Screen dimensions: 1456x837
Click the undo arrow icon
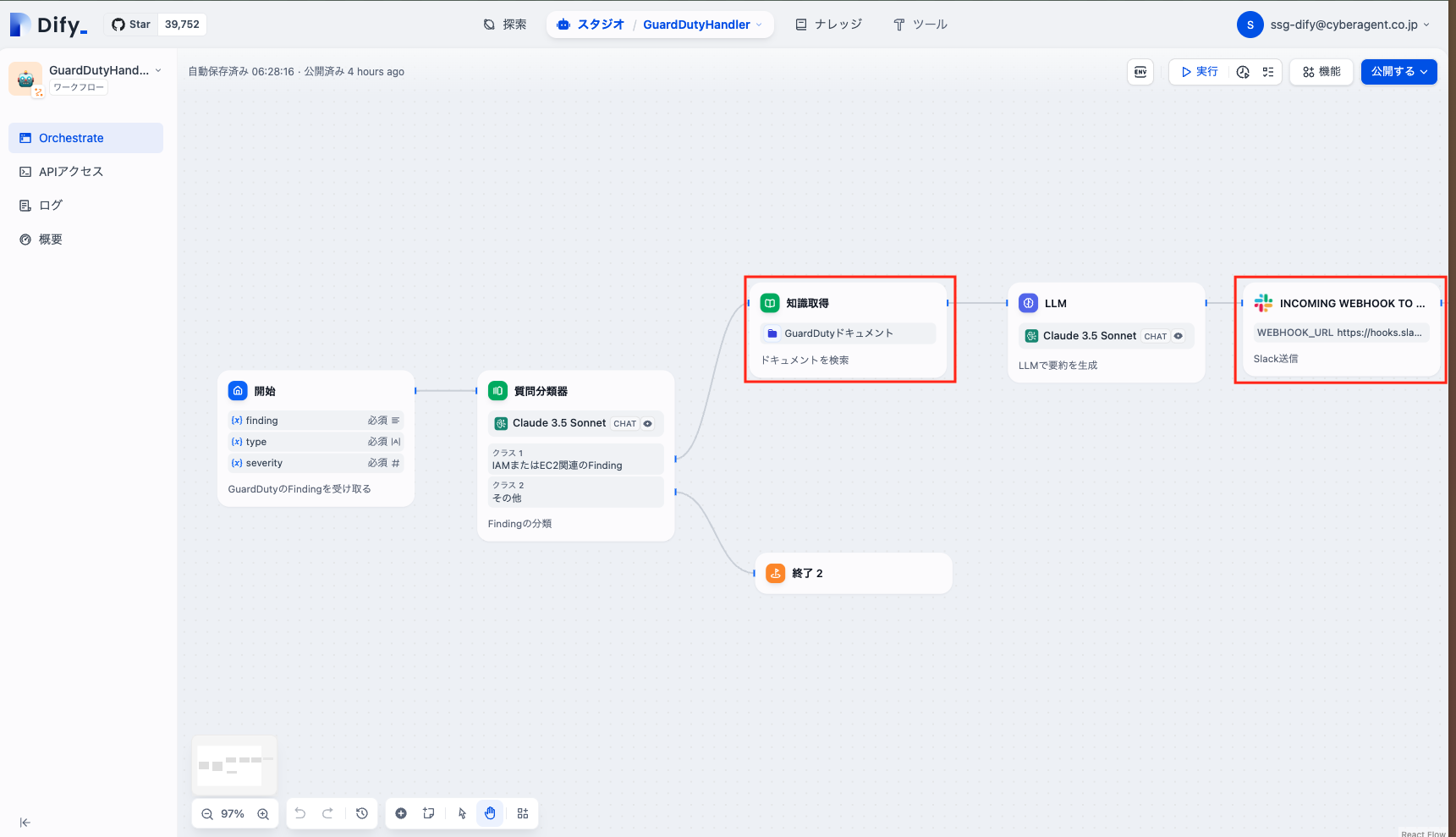tap(299, 813)
